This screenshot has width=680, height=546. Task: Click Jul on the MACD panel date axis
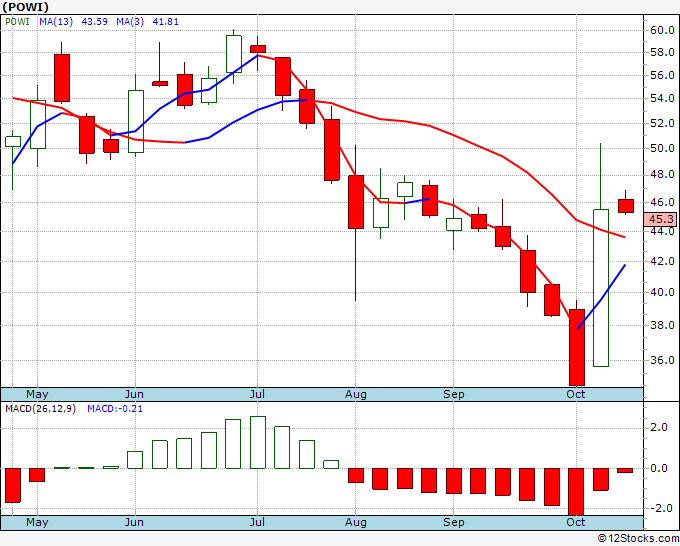pos(257,522)
